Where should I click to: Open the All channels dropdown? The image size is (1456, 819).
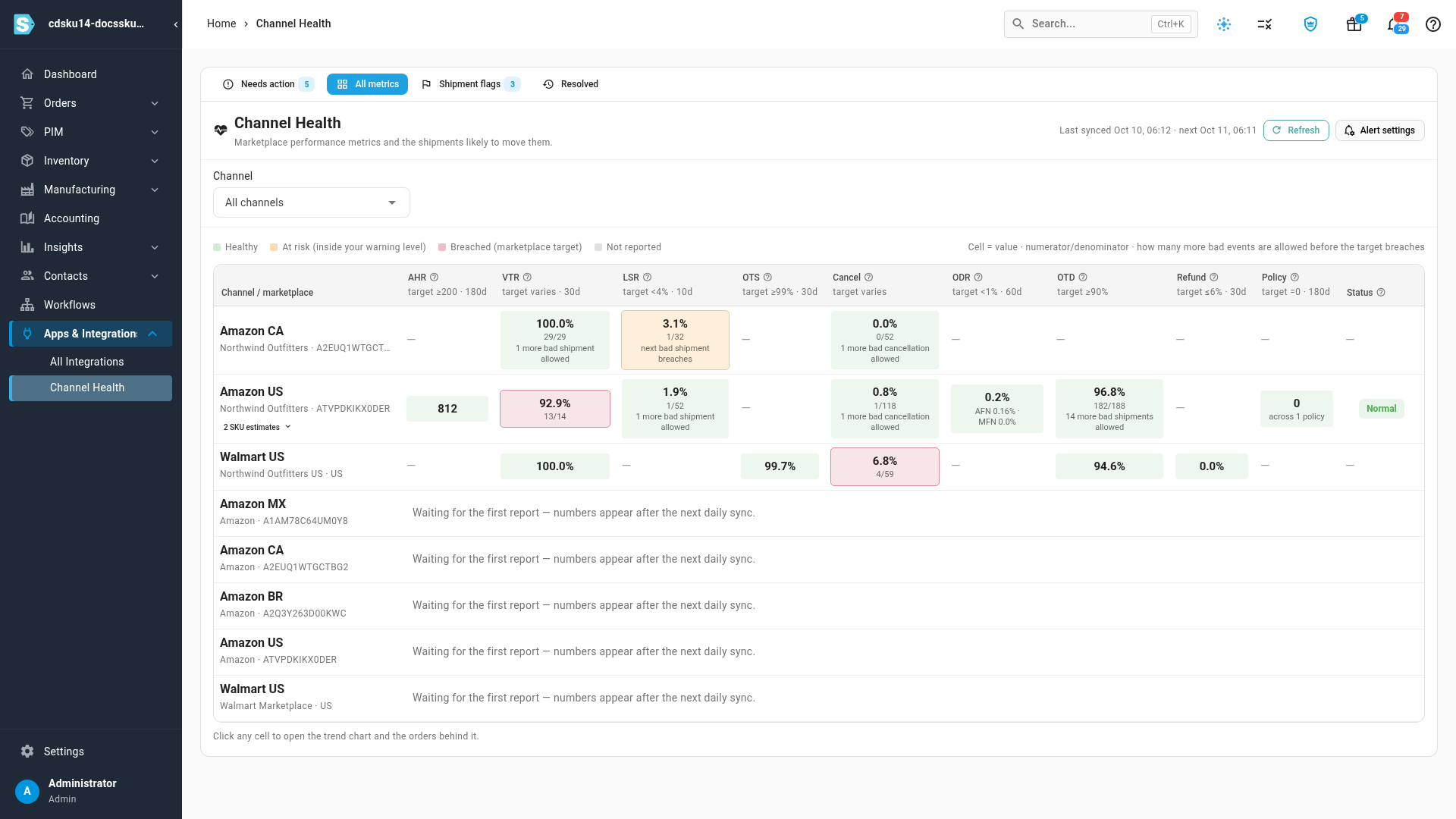[x=312, y=202]
